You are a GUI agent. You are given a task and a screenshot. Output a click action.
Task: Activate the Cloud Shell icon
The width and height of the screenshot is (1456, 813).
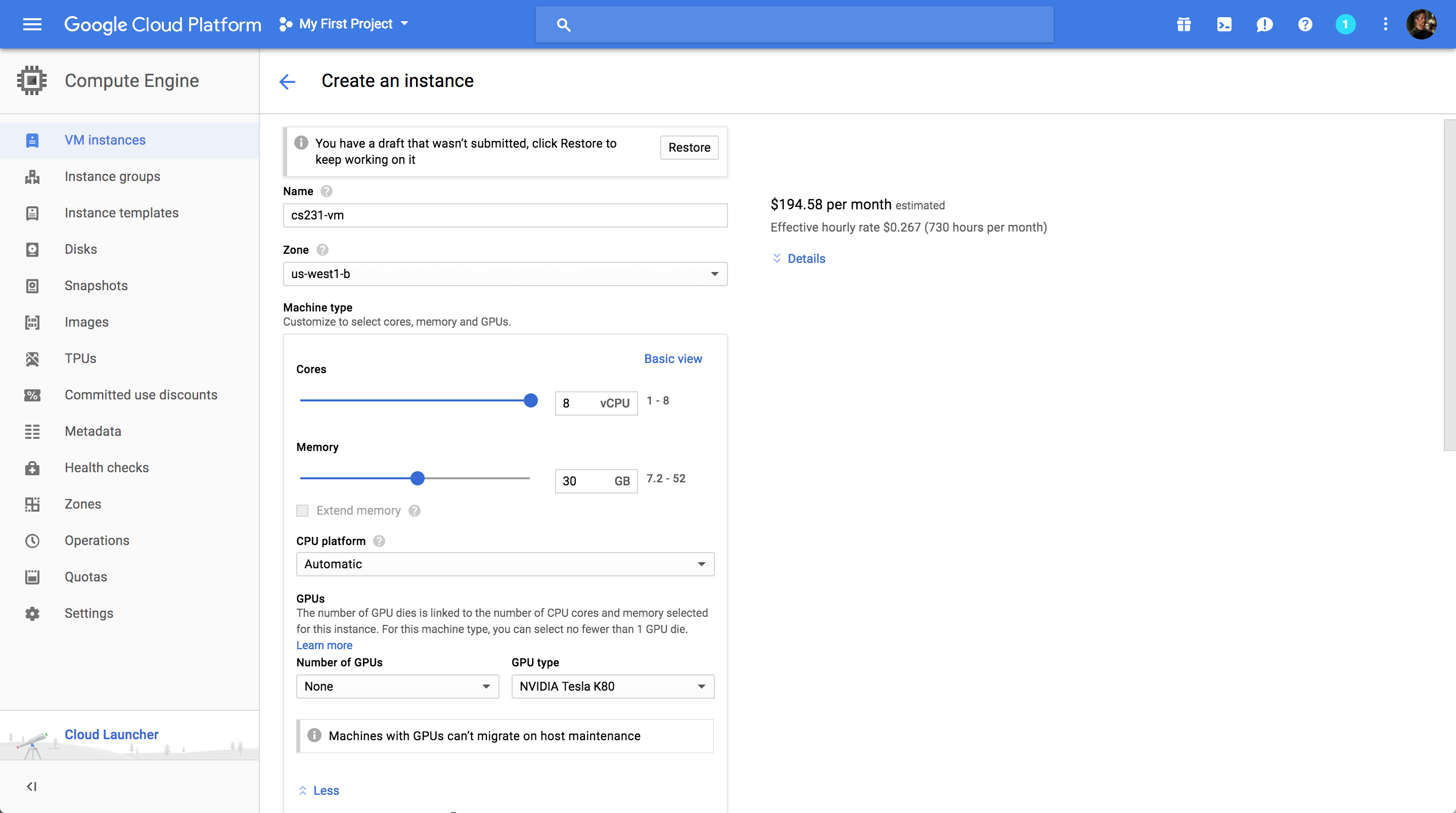[1223, 24]
